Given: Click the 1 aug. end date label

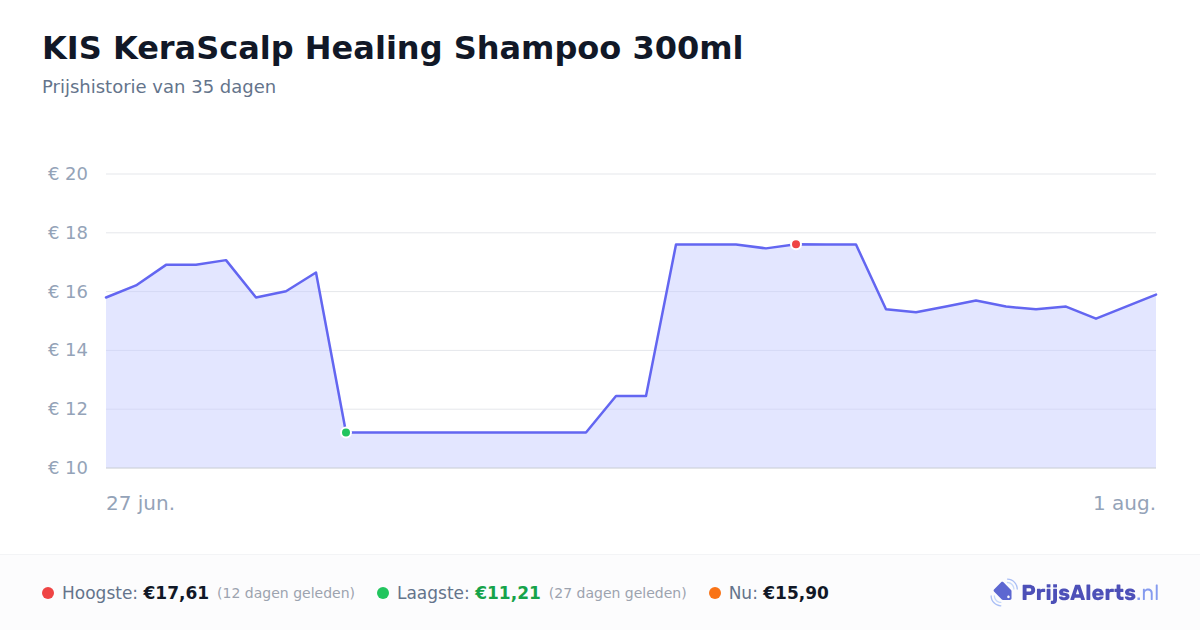Looking at the screenshot, I should tap(1125, 503).
